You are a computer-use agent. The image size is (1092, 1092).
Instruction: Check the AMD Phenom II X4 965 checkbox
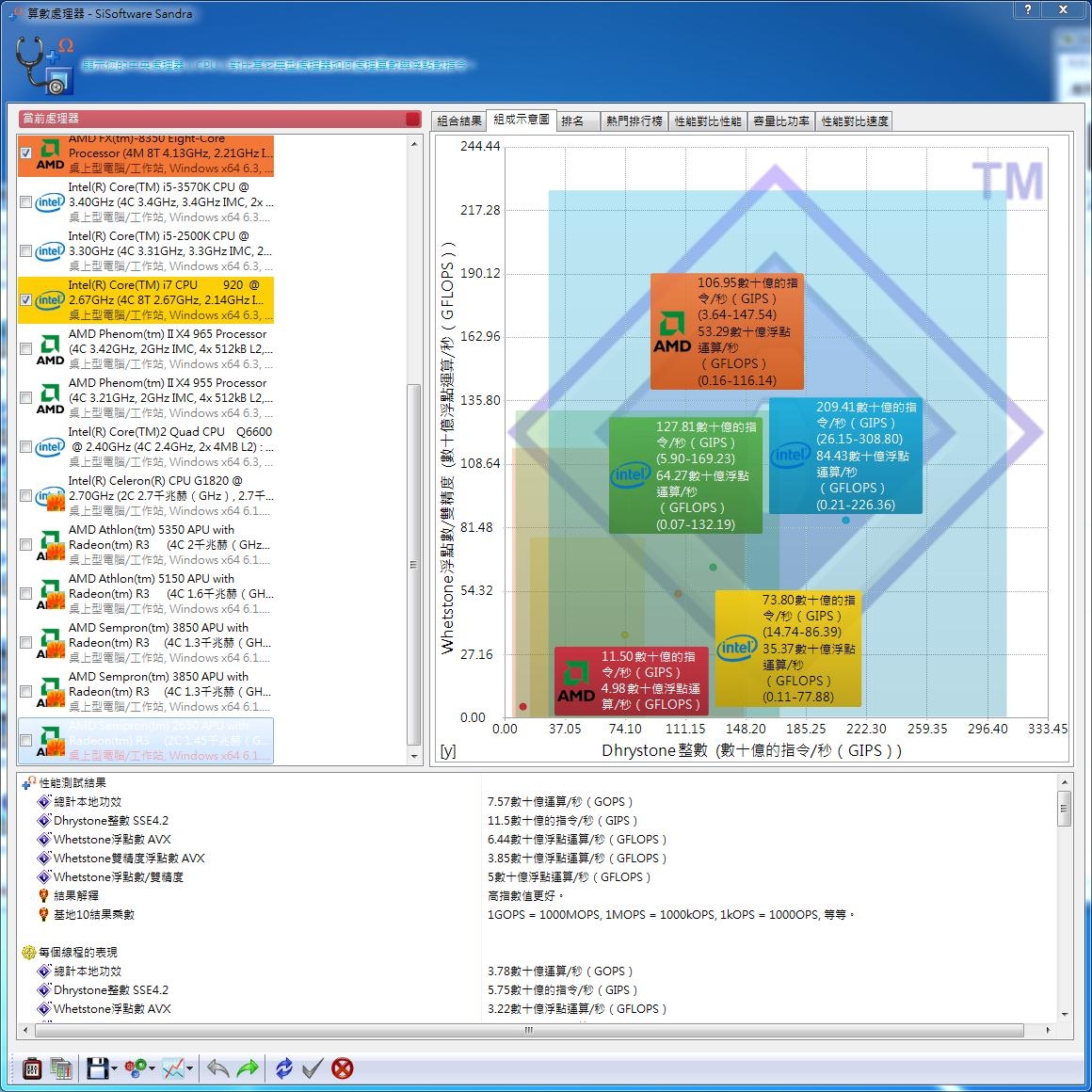[25, 349]
